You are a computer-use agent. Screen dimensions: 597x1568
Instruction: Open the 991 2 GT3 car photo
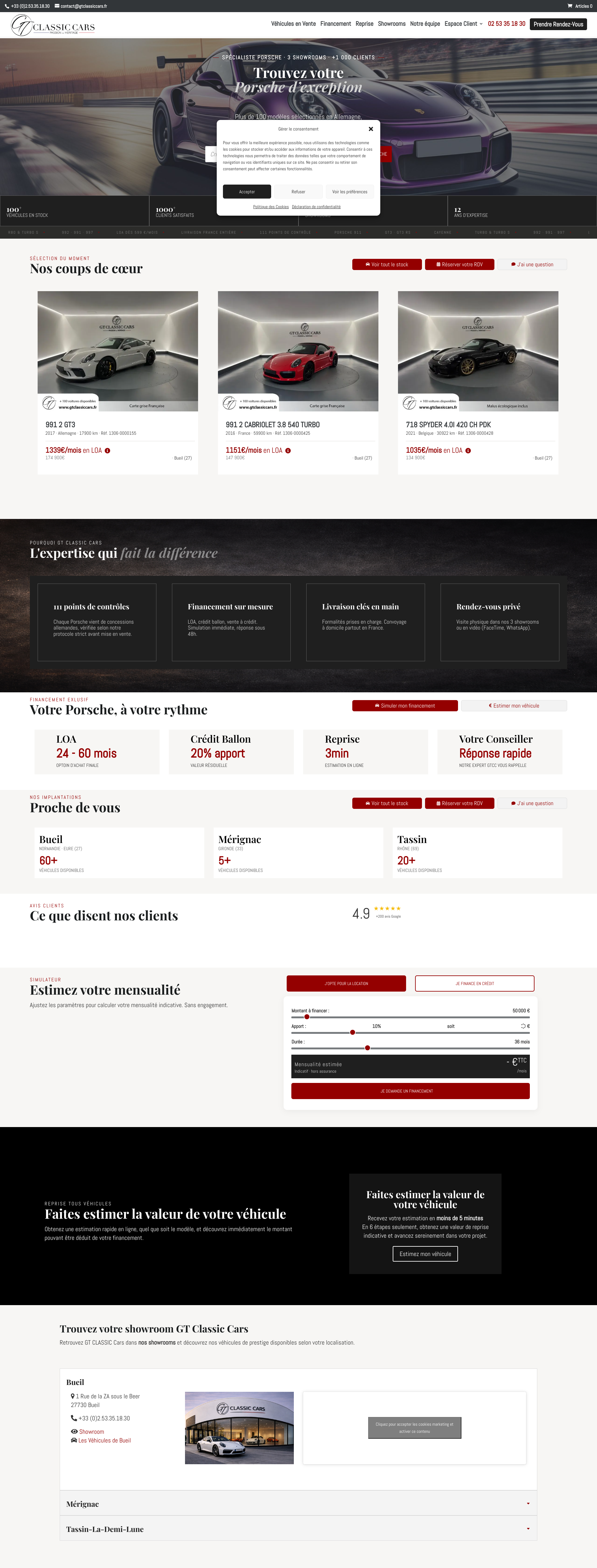coord(118,351)
